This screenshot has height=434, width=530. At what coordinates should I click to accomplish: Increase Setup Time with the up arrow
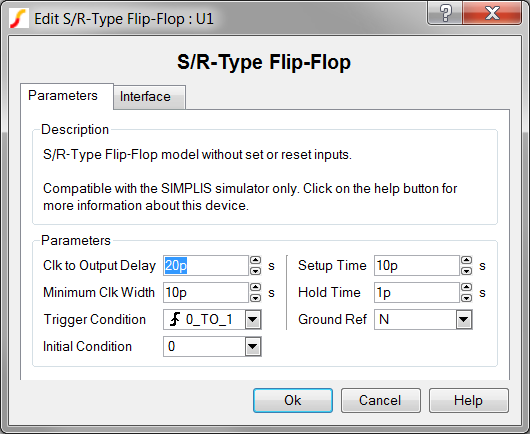point(466,260)
